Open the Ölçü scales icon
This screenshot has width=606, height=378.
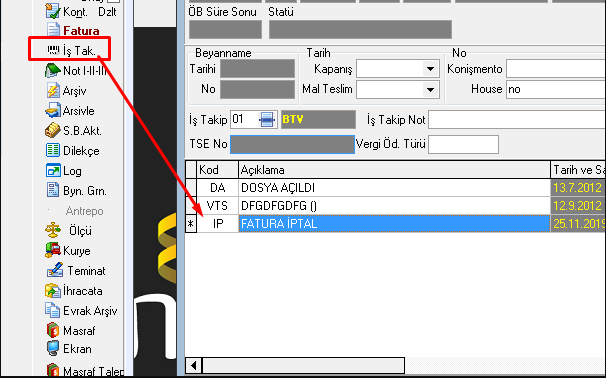53,230
